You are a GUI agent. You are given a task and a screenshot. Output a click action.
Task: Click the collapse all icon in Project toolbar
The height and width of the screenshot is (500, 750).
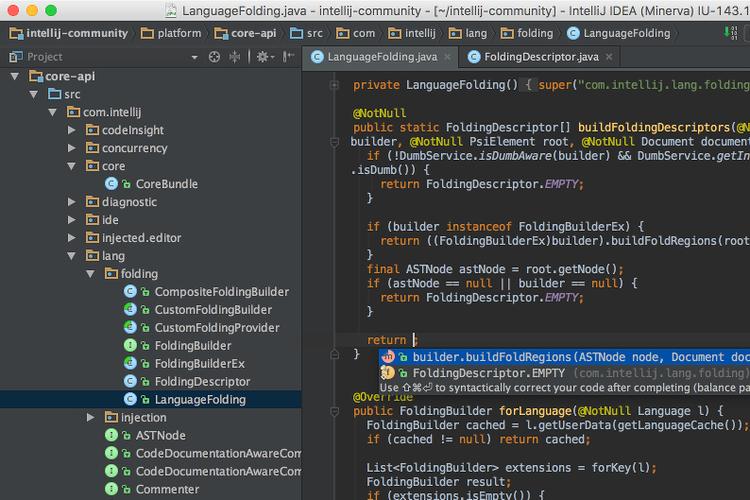click(234, 57)
